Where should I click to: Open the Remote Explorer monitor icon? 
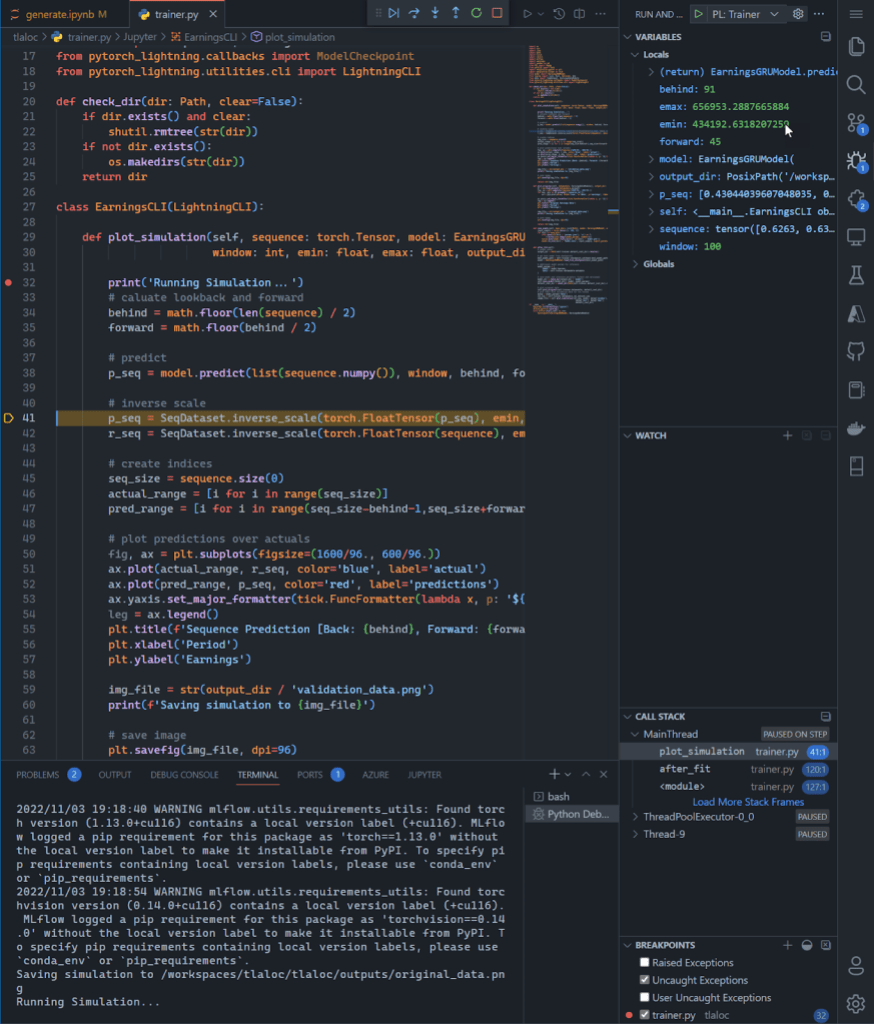(856, 237)
